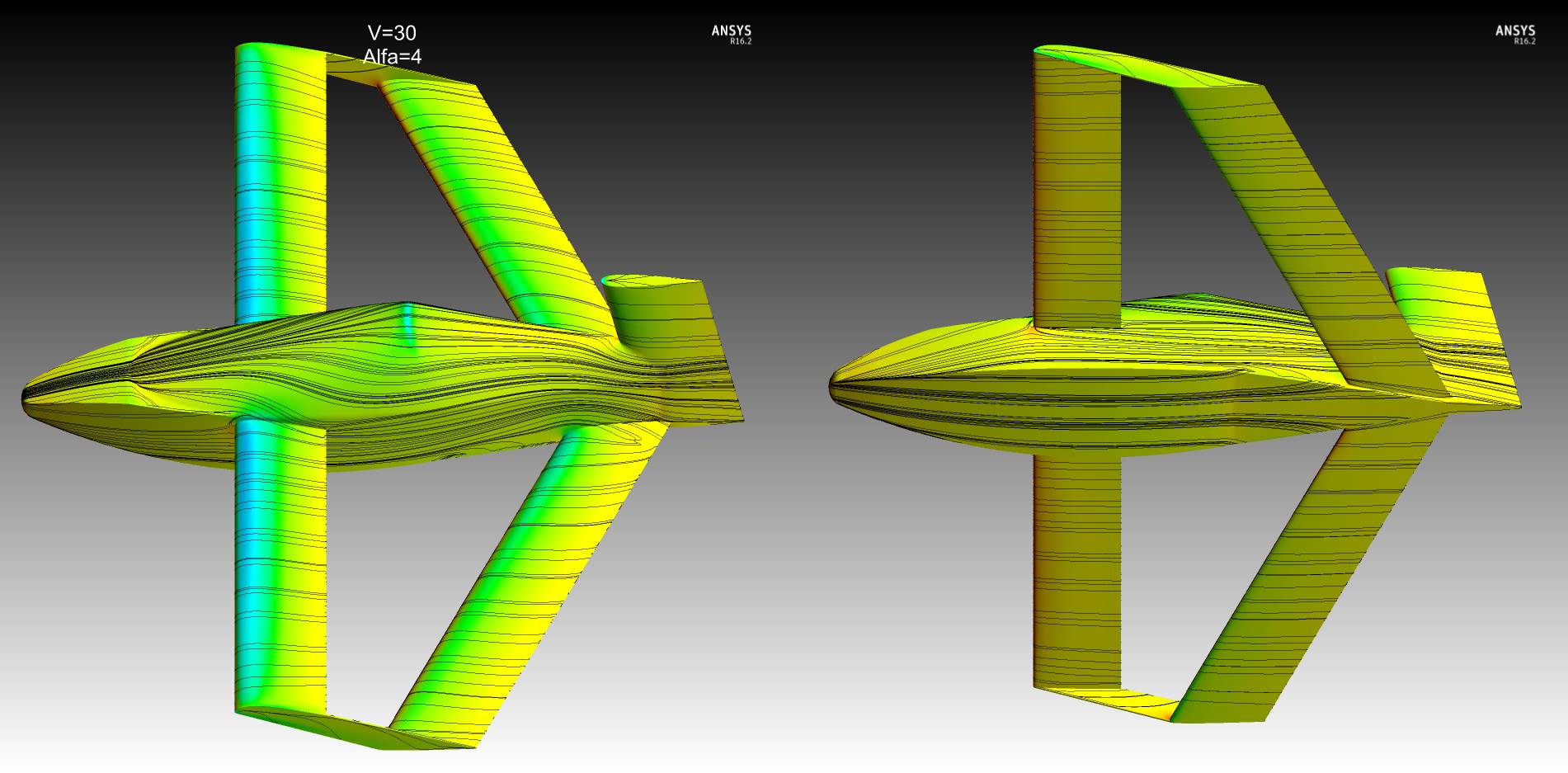1568x773 pixels.
Task: Select the Alfa=4 angle label
Action: coord(392,57)
